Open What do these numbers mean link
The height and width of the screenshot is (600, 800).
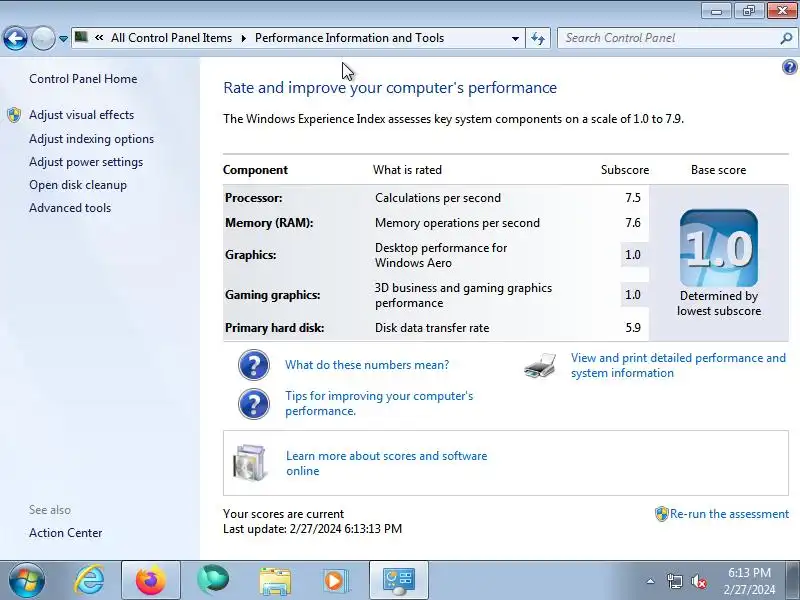367,365
